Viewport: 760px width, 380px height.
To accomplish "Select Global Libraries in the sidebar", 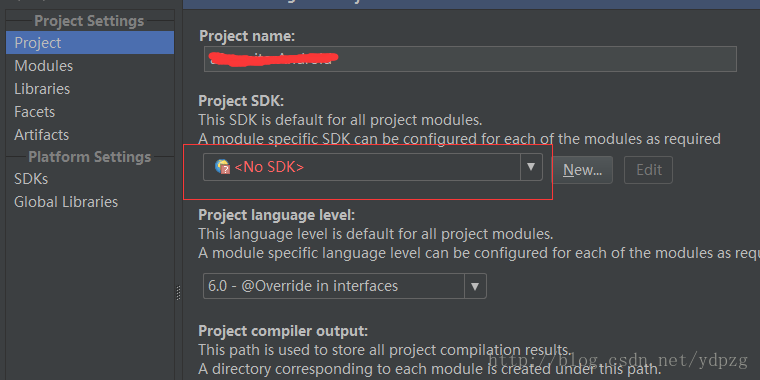I will click(66, 202).
